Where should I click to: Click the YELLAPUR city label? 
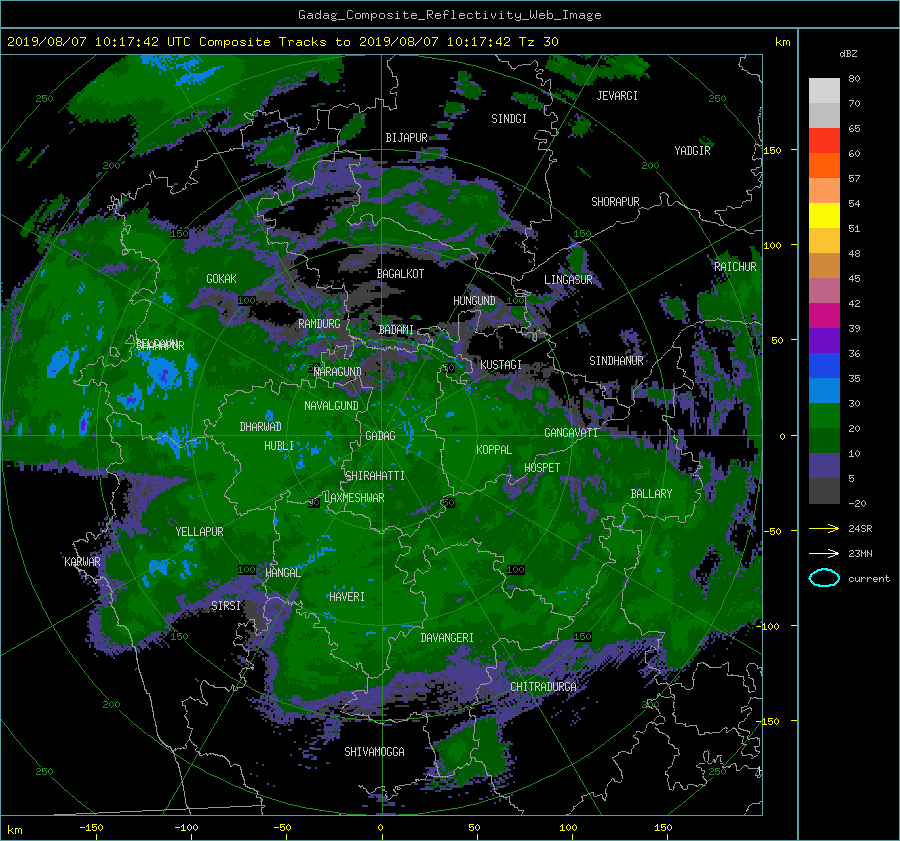[x=199, y=532]
